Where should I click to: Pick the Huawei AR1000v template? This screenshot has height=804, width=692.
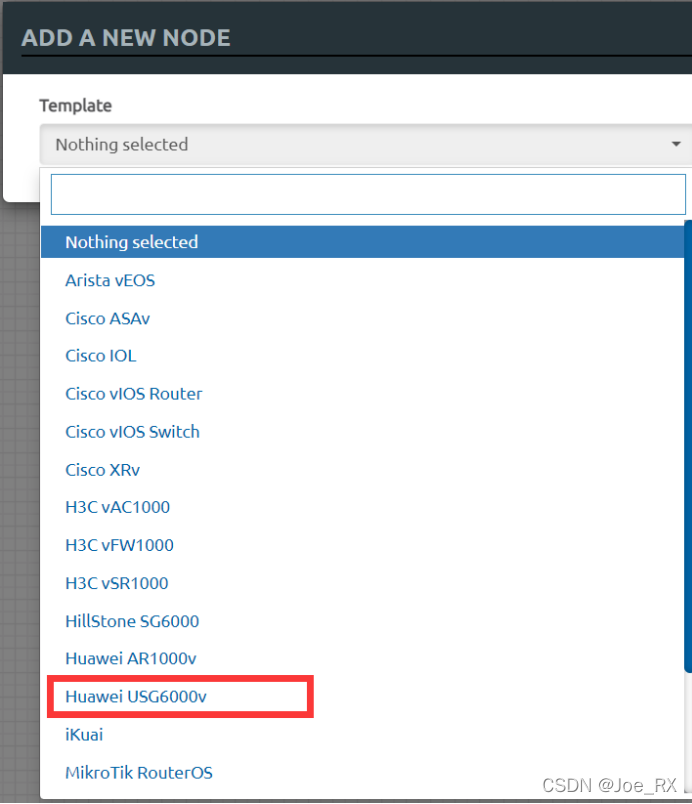363,658
